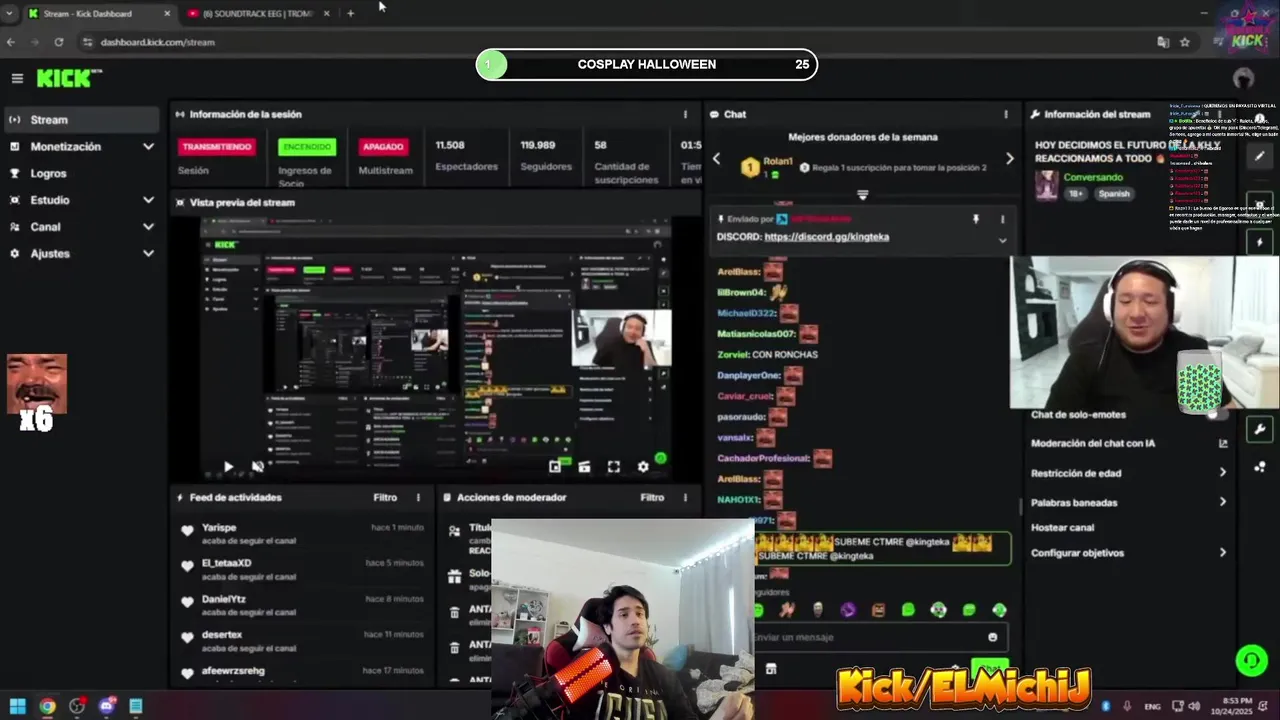Pin icon on the DISCORD pinned message
The width and height of the screenshot is (1280, 720).
(976, 219)
